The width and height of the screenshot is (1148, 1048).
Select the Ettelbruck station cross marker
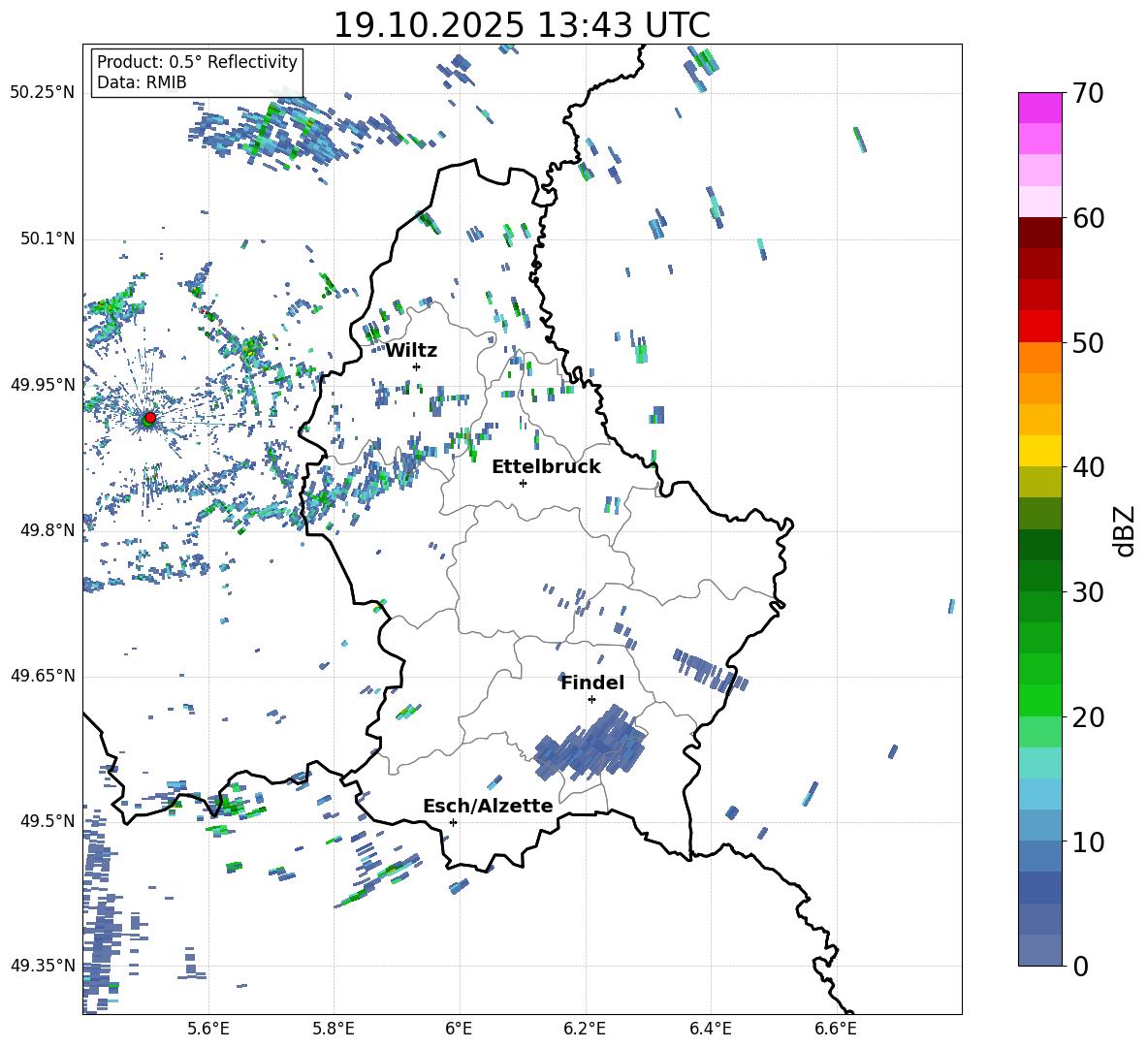tap(523, 483)
